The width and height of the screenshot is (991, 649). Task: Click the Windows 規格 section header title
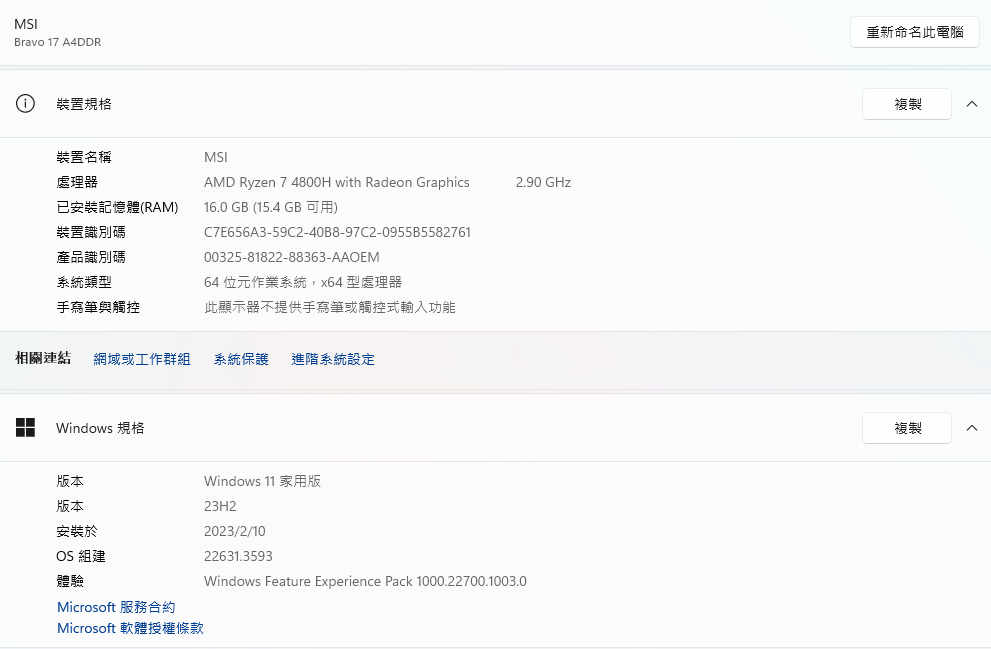point(100,428)
